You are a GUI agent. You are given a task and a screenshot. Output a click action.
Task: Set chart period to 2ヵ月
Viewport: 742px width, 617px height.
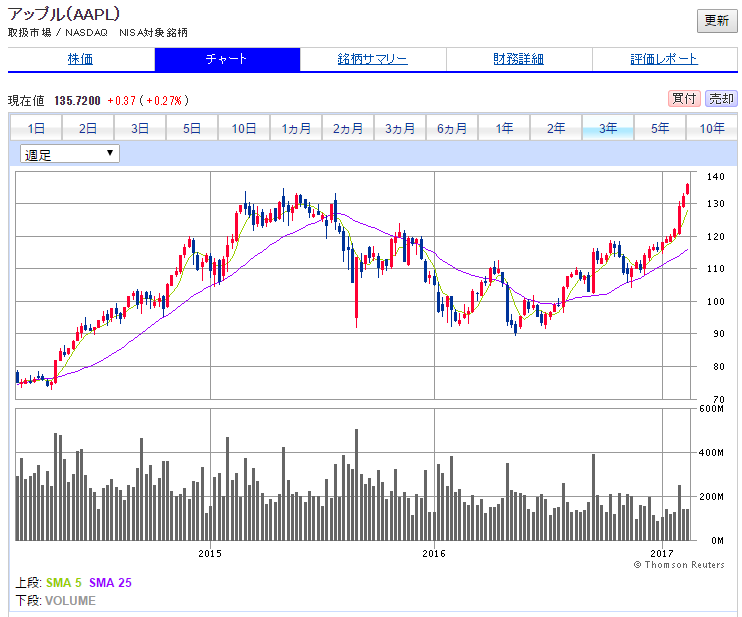coord(348,128)
